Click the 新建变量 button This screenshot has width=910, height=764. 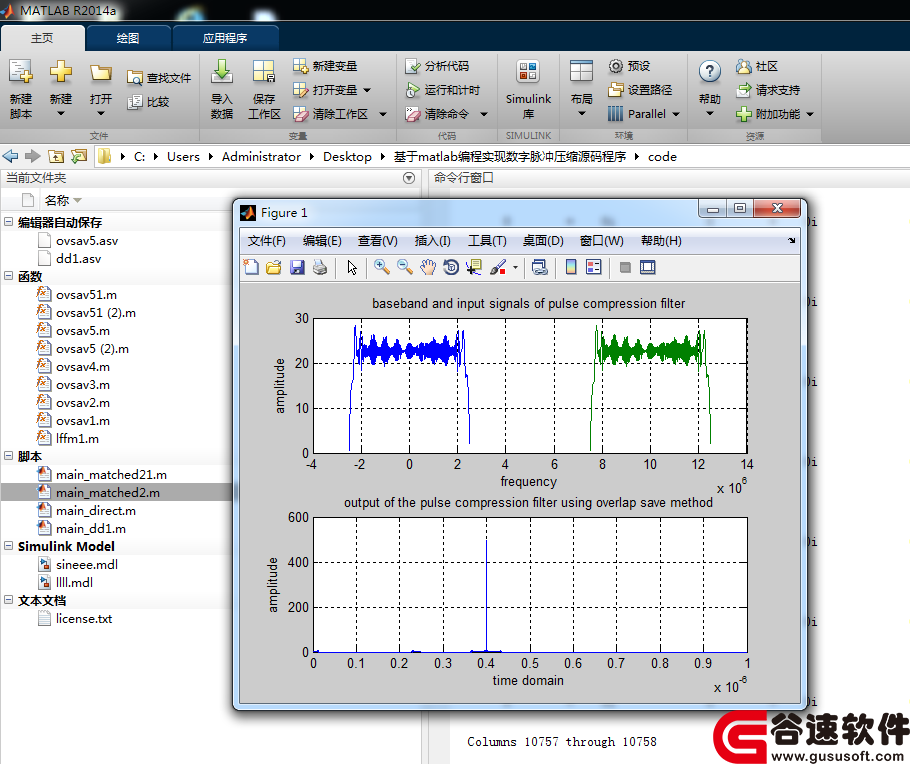325,66
